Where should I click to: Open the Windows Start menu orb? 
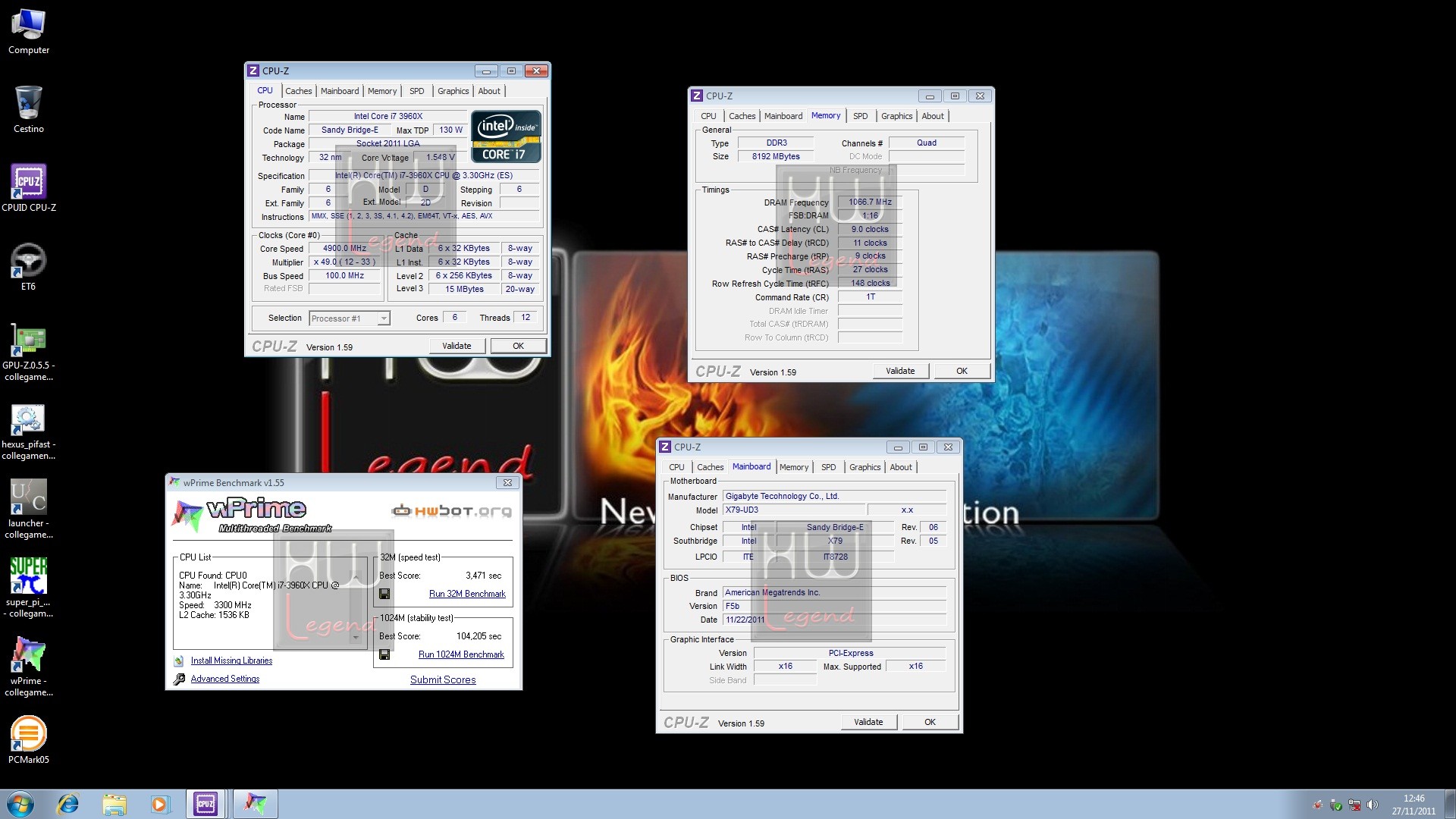[20, 804]
